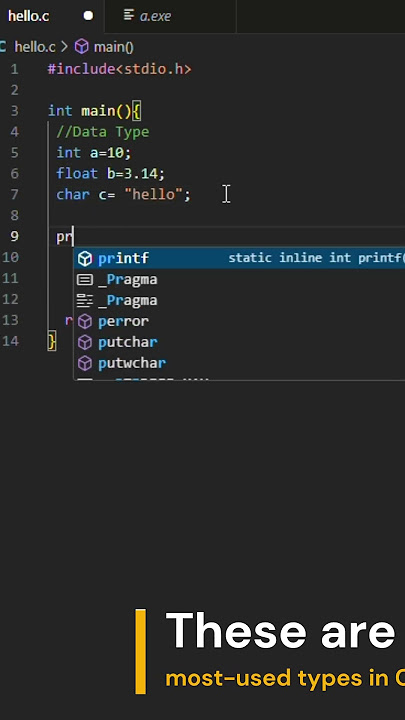The height and width of the screenshot is (720, 405).
Task: Choose perror from the suggestion list
Action: [x=239, y=321]
